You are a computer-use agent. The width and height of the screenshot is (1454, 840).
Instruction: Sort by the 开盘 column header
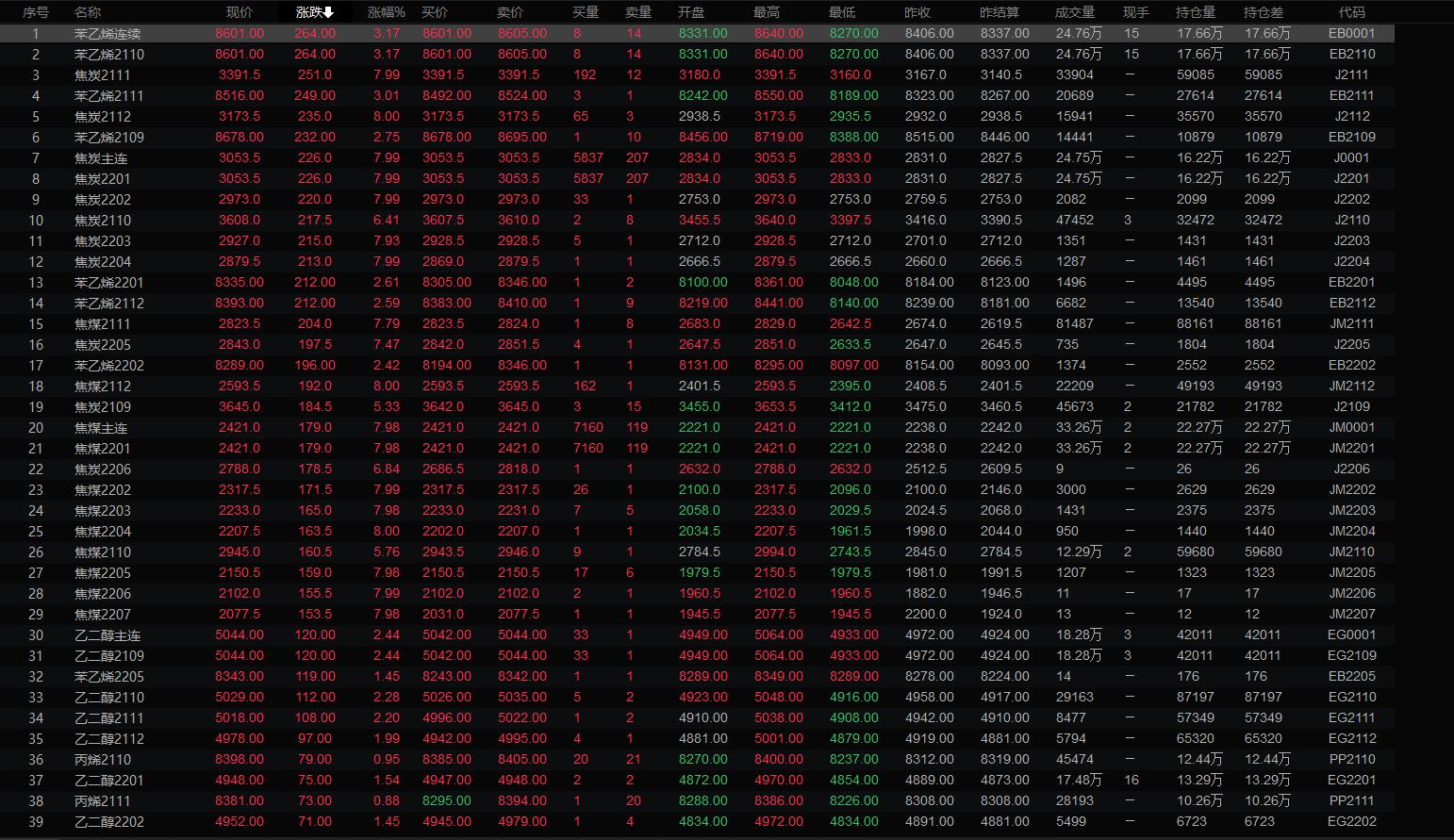(x=691, y=12)
